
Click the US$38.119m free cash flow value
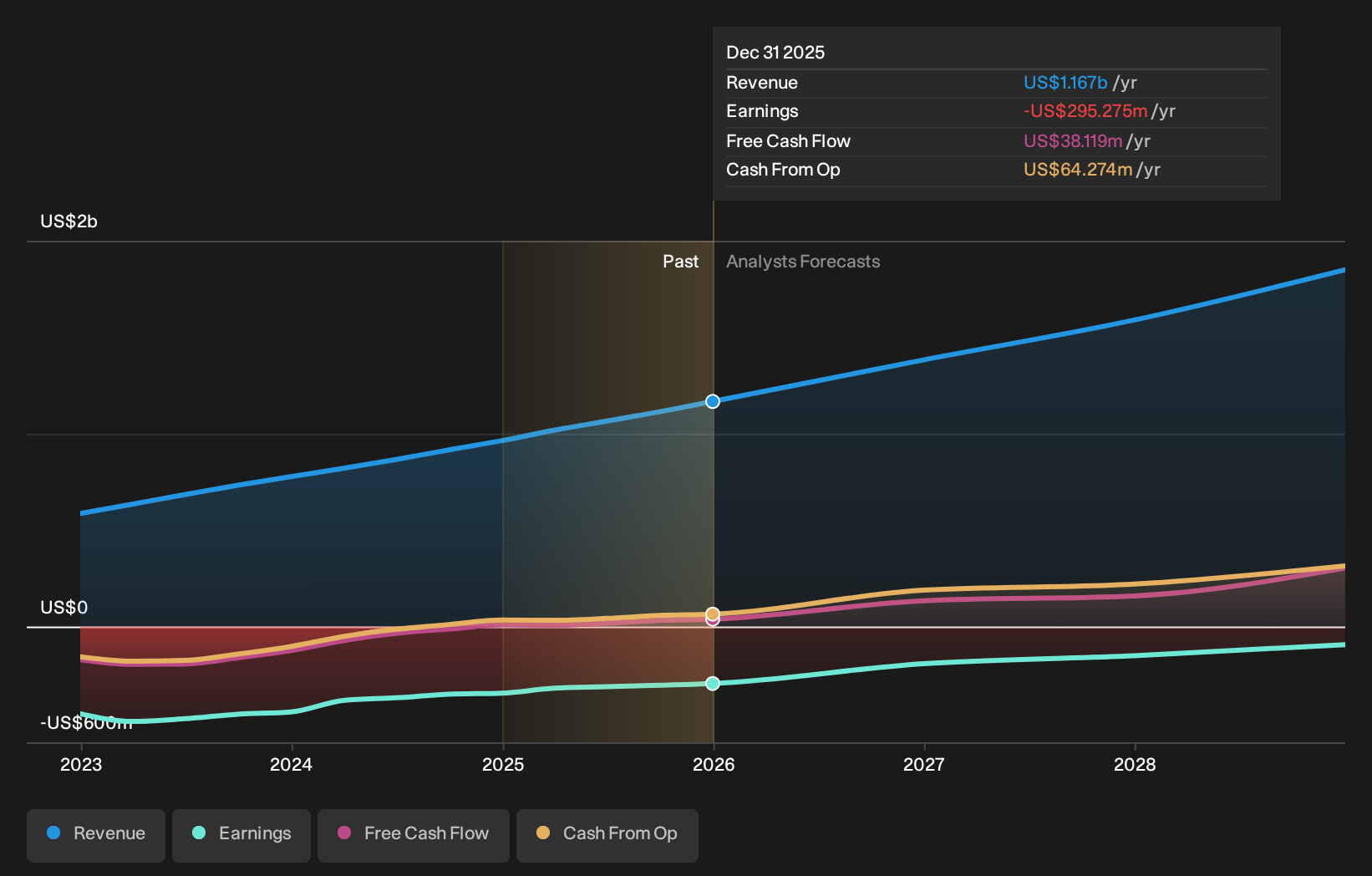point(1073,141)
